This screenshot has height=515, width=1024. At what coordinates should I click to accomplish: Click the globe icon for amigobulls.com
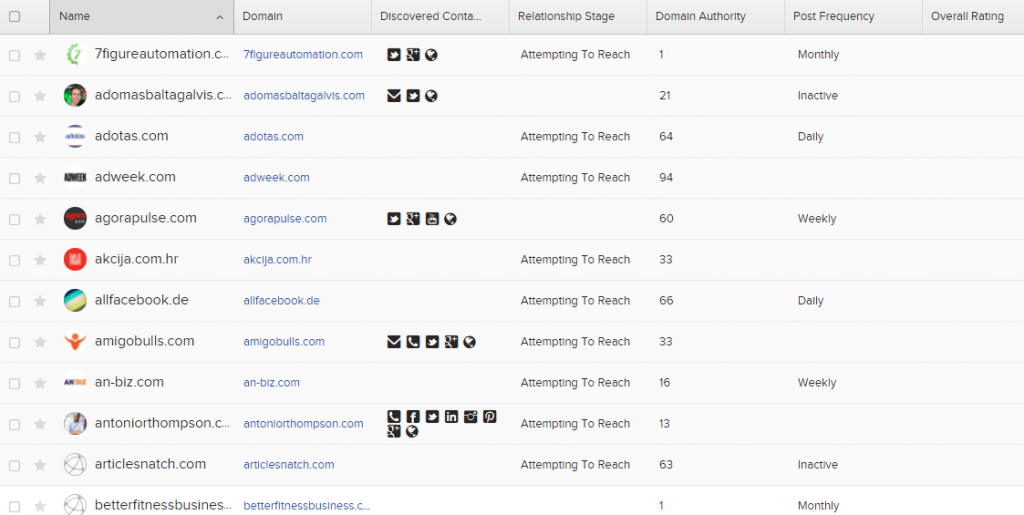click(x=469, y=341)
